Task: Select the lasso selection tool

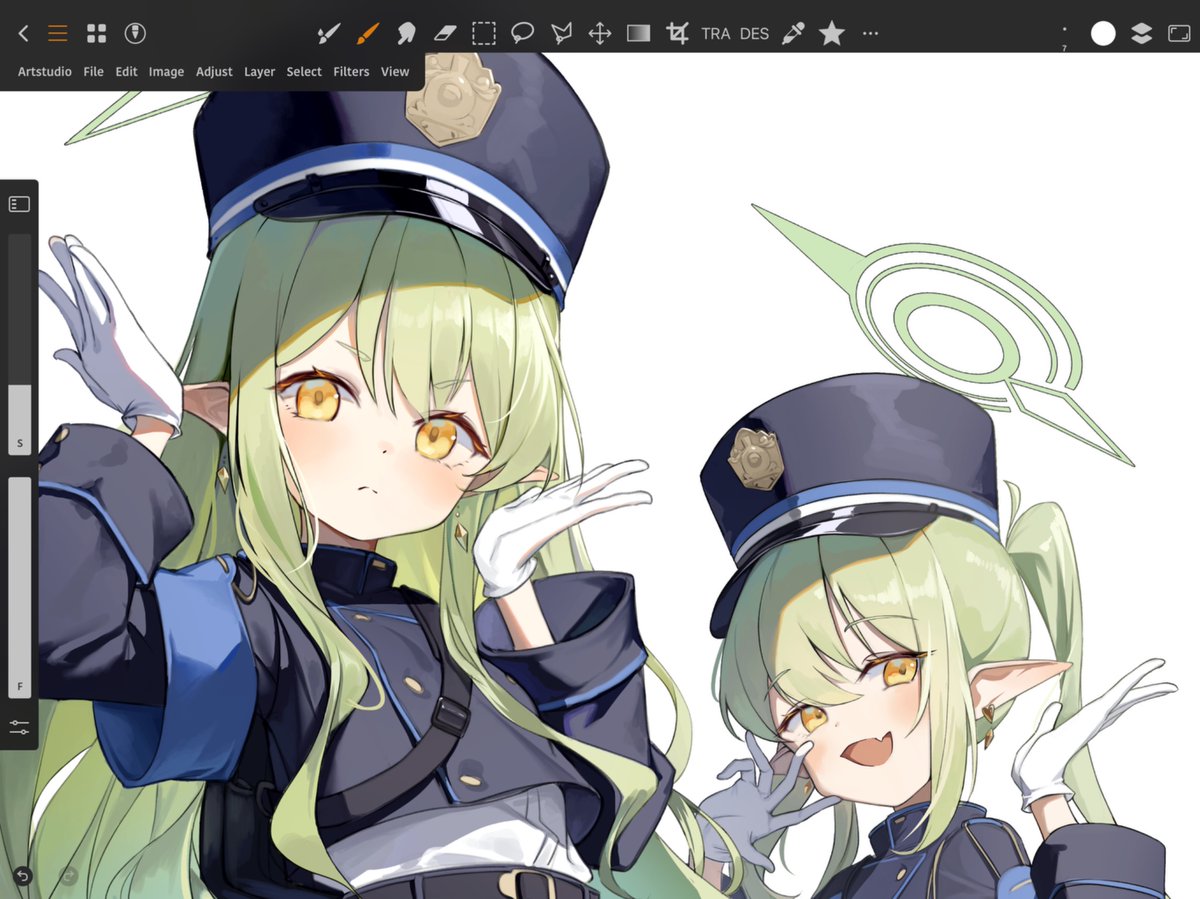Action: tap(522, 33)
